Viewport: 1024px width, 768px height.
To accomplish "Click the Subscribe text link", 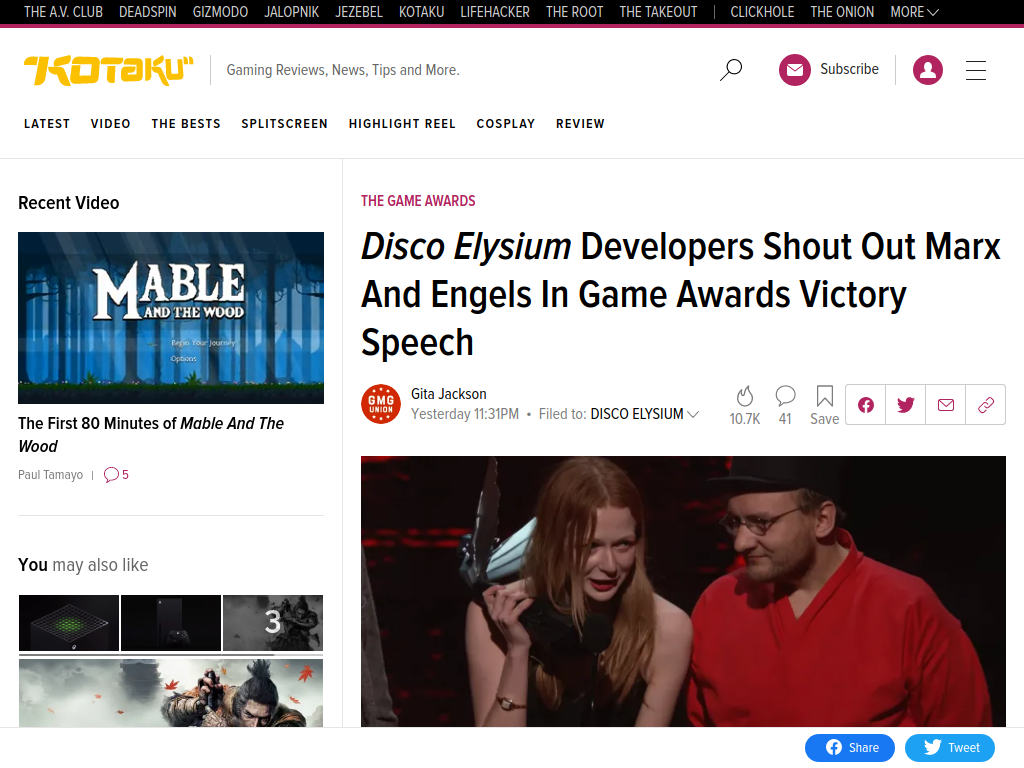I will 849,69.
